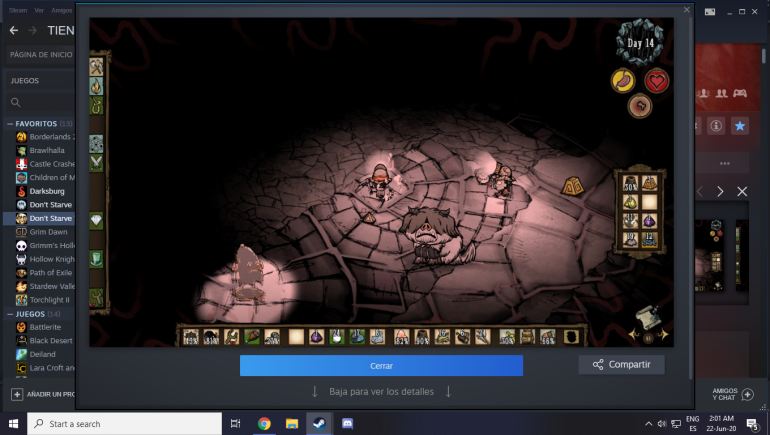Click the screenshot viewer's vertical scrollbar

click(691, 196)
